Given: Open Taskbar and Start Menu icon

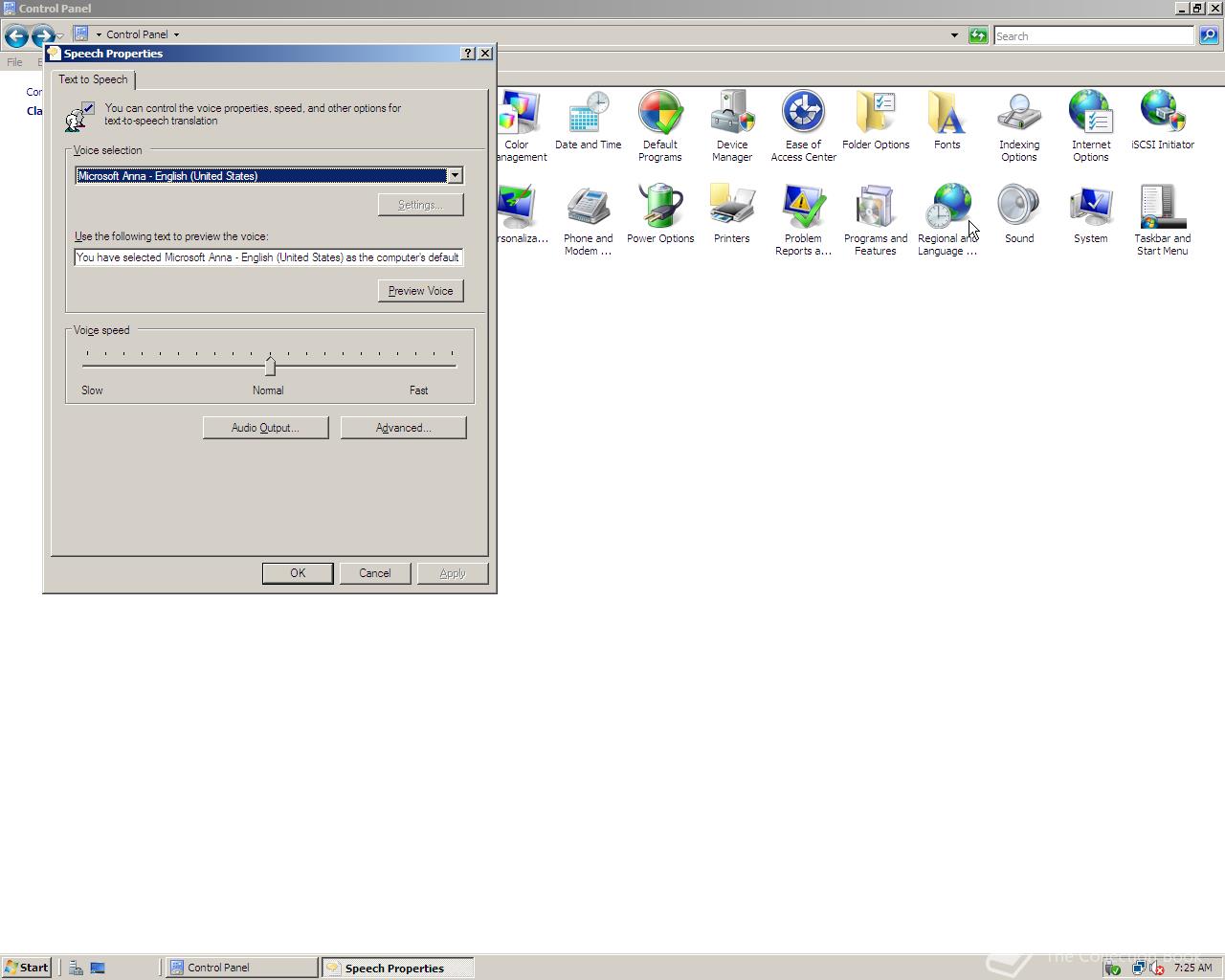Looking at the screenshot, I should click(x=1162, y=220).
